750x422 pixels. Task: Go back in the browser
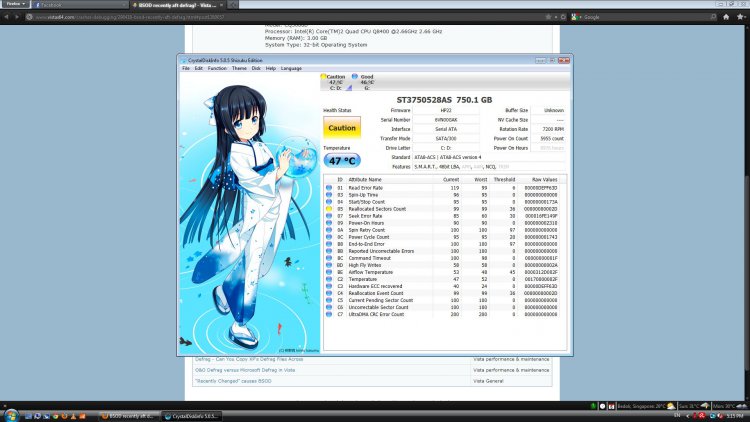pyautogui.click(x=6, y=17)
